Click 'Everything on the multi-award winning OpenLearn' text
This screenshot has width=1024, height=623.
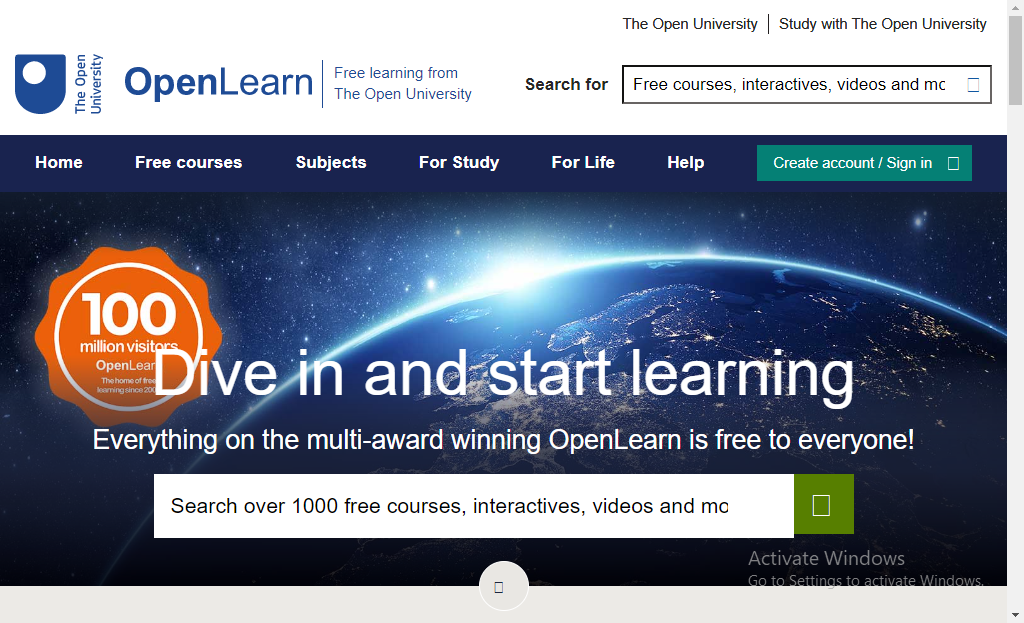[x=504, y=439]
